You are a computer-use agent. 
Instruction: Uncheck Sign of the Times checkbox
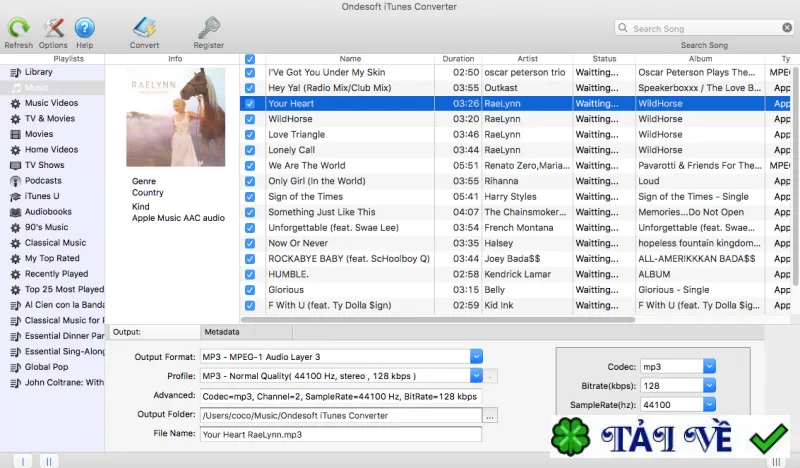coord(250,196)
